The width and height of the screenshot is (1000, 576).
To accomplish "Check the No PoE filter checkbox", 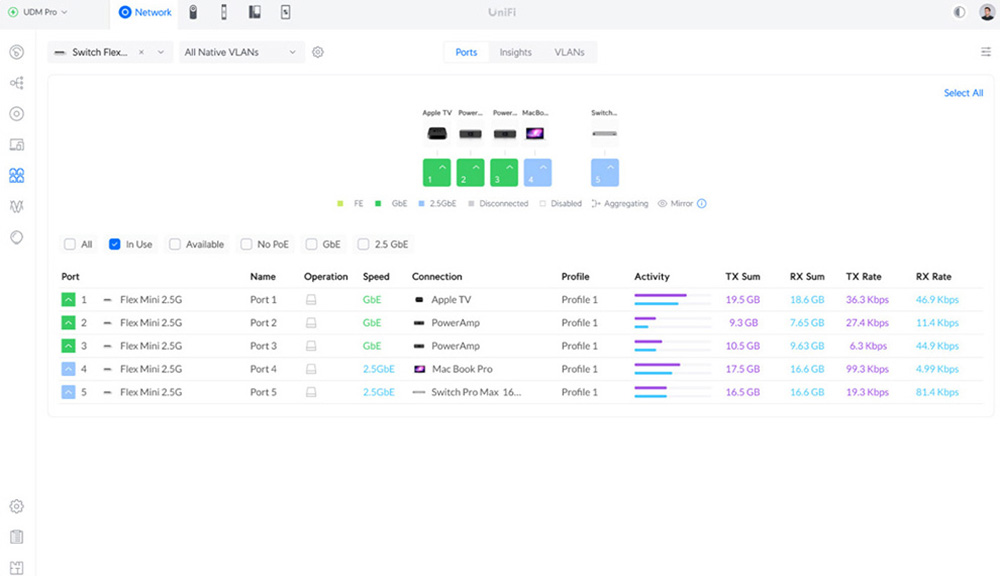I will pos(246,244).
